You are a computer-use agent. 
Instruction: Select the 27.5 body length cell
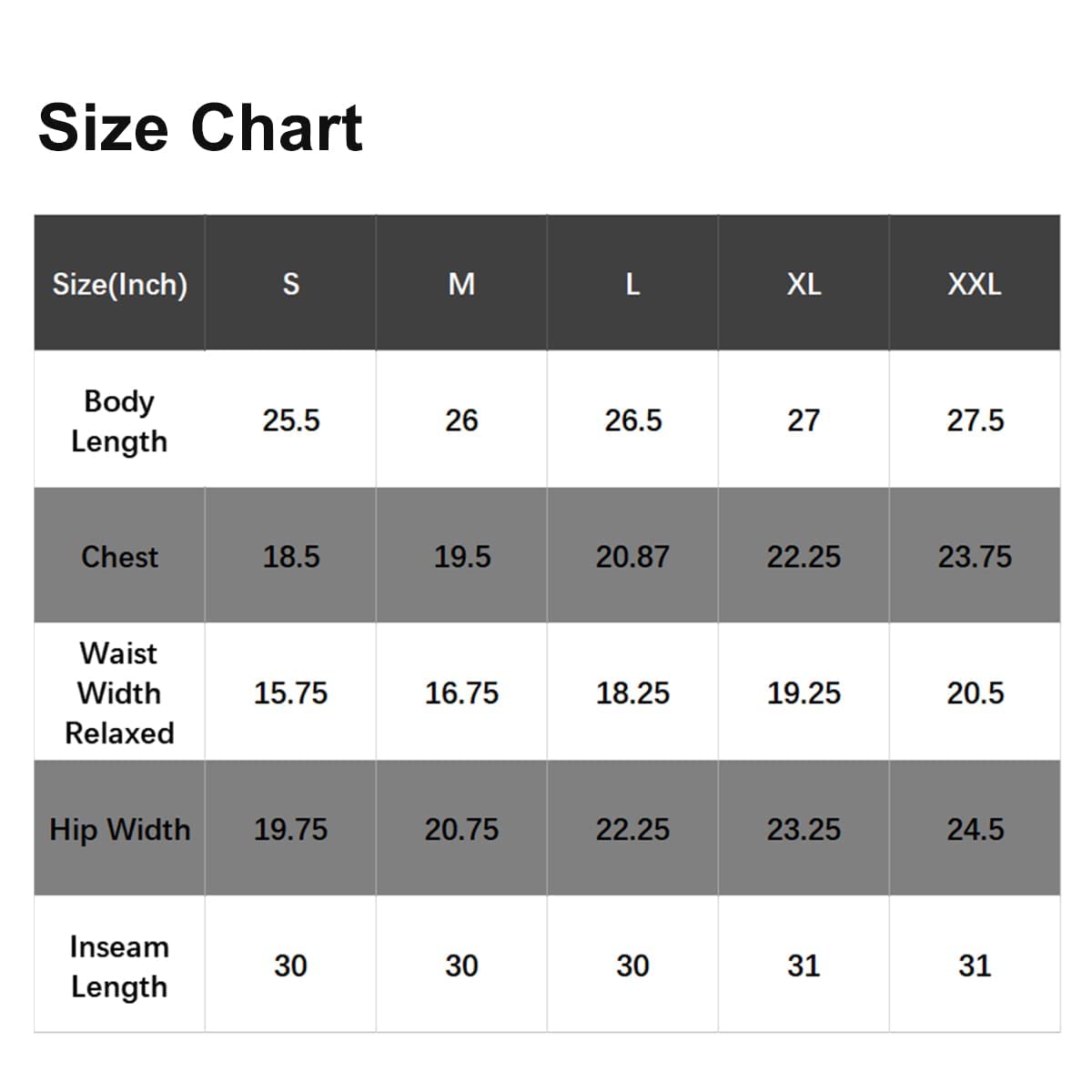tap(975, 420)
